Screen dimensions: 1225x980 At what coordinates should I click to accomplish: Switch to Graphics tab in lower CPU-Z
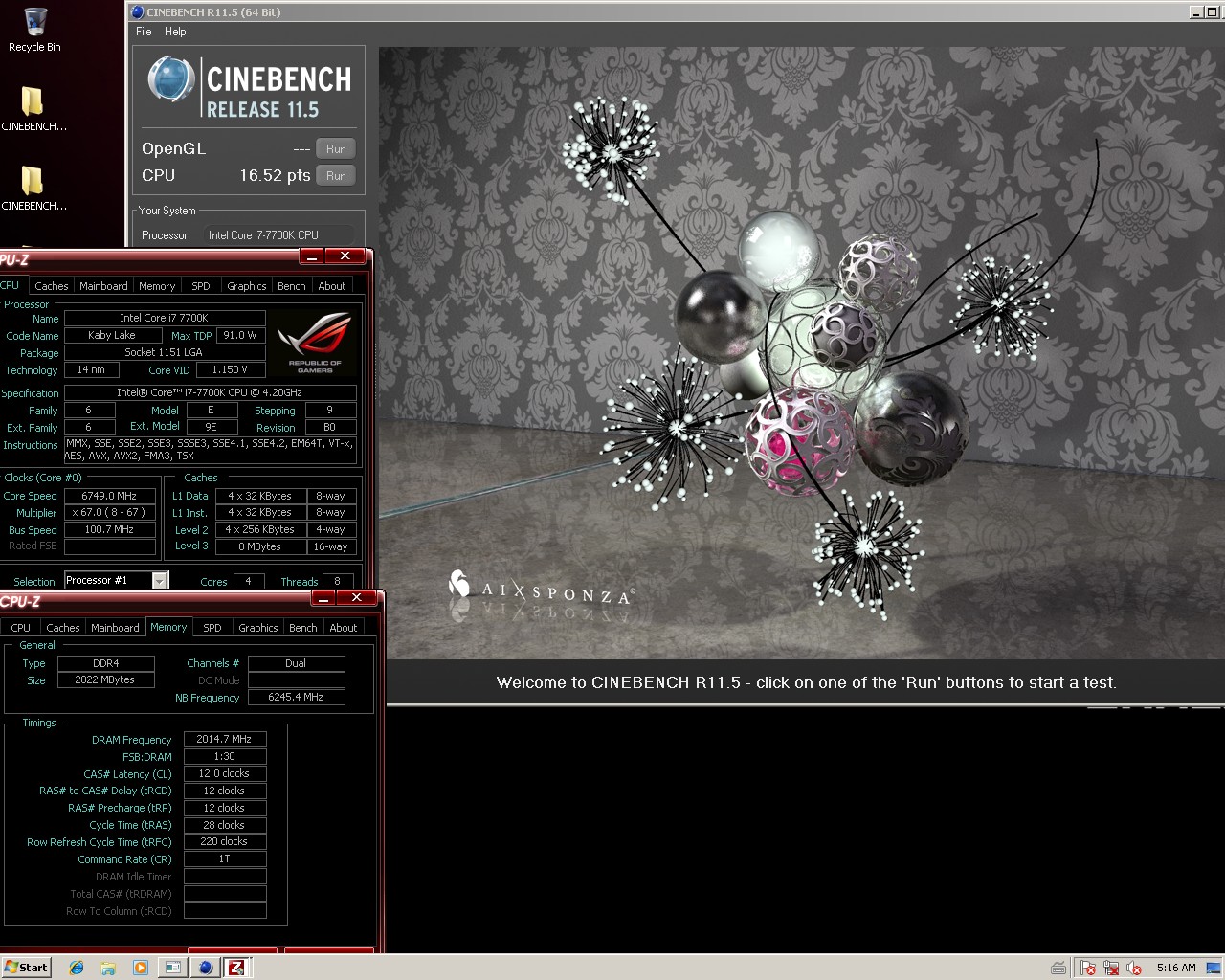[x=258, y=628]
